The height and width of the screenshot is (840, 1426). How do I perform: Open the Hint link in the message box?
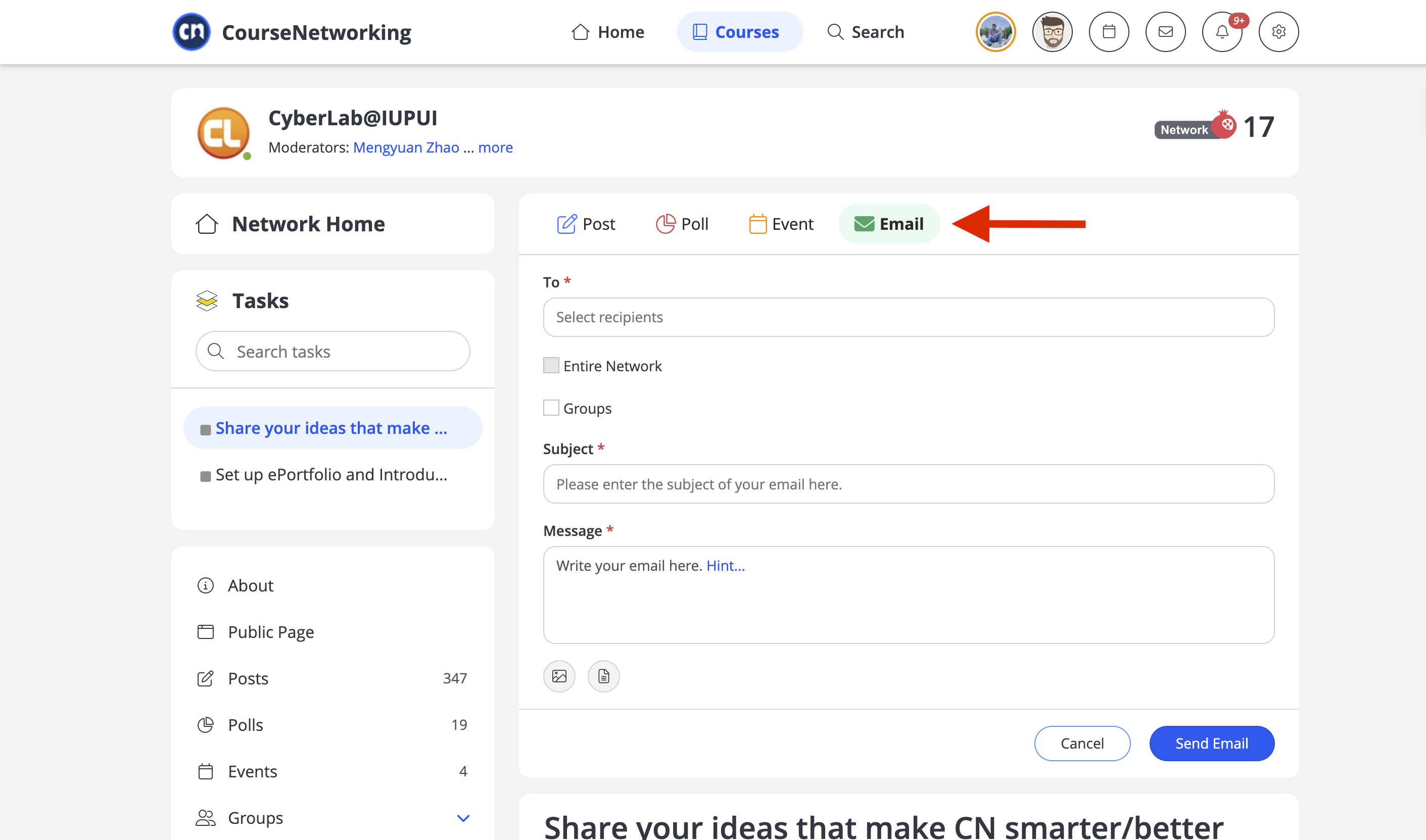point(725,565)
